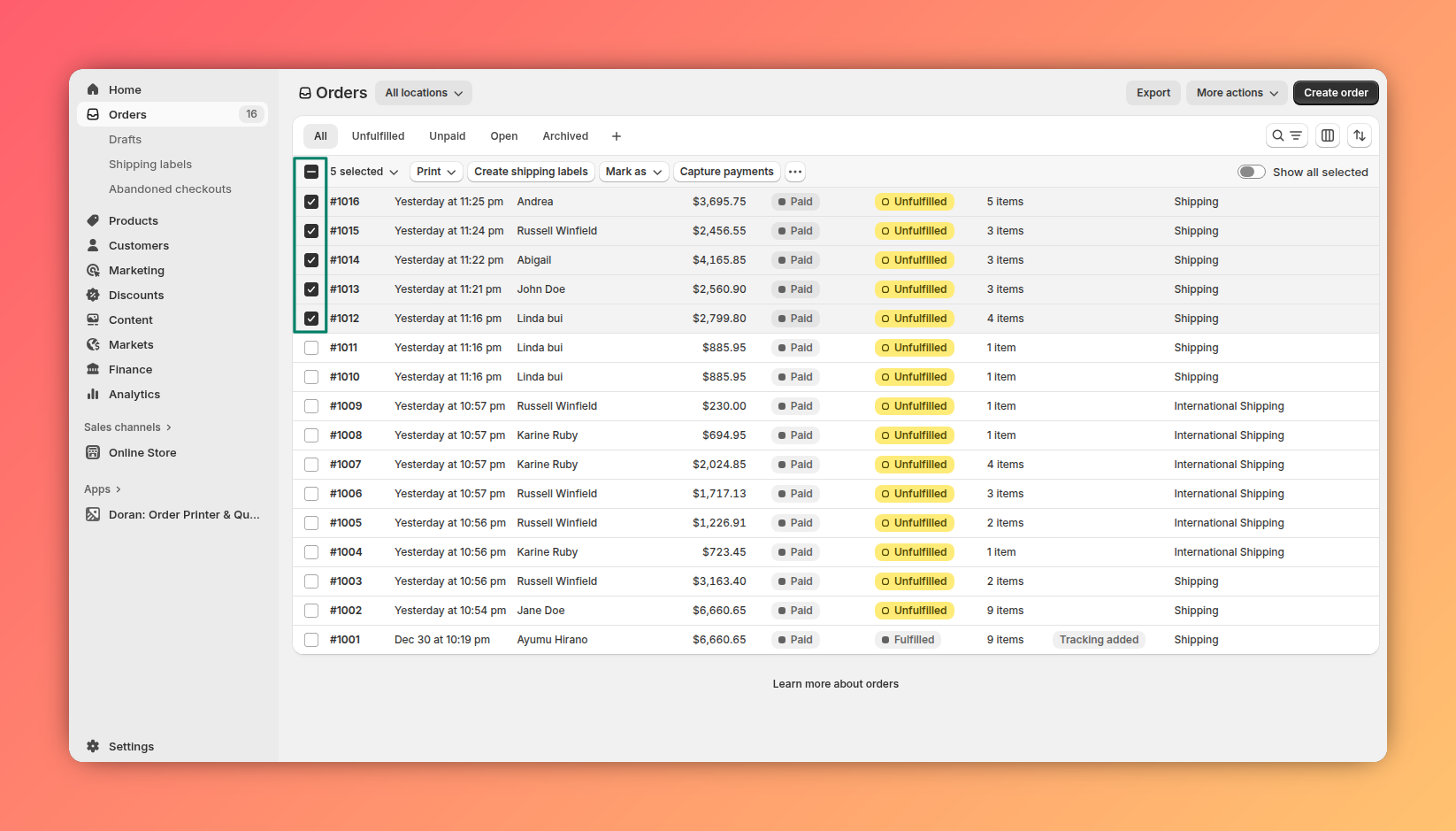Open Abandoned checkouts in sidebar
The height and width of the screenshot is (831, 1456).
tap(170, 189)
